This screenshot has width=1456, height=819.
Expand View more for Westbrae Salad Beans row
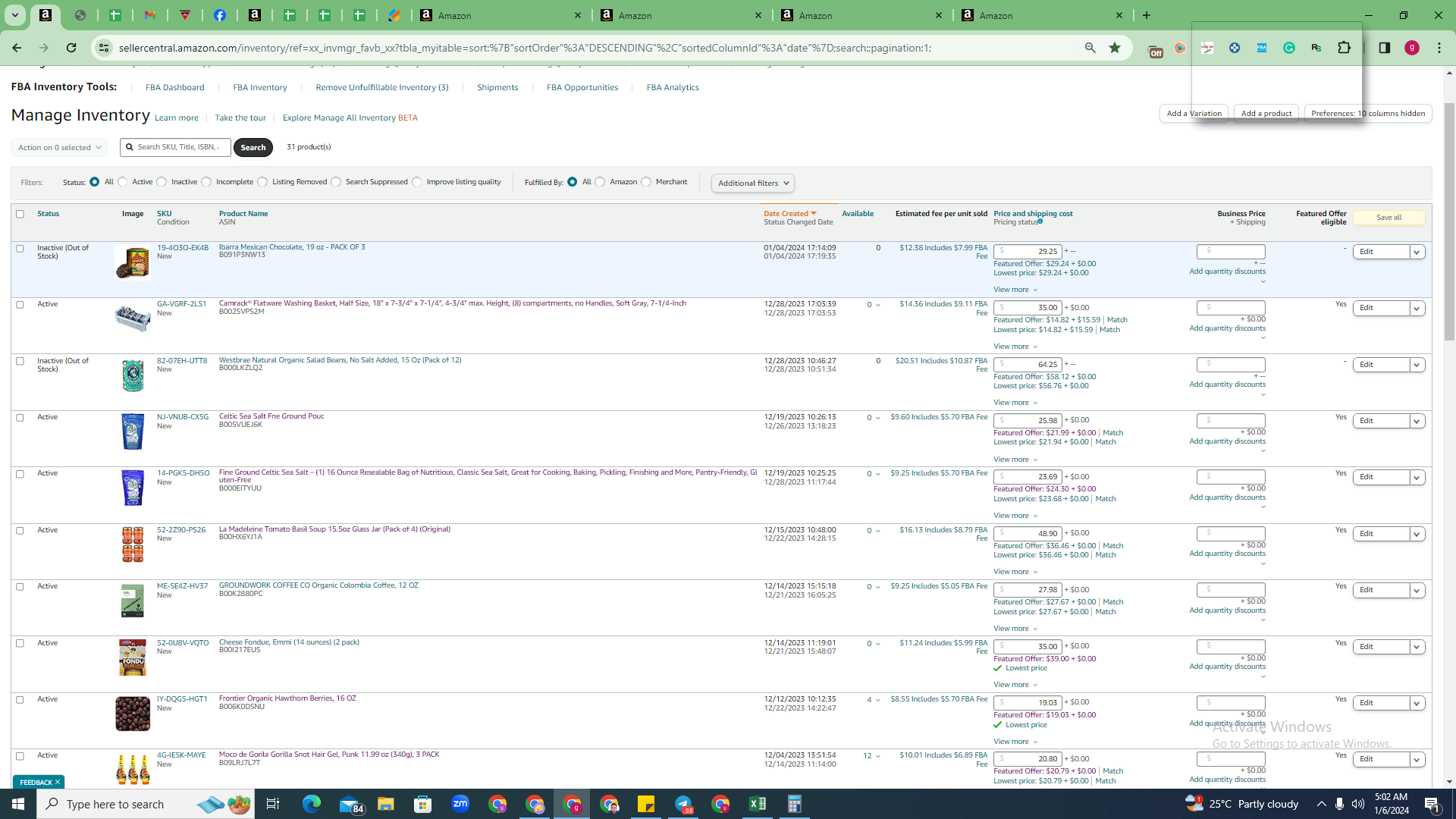[1015, 403]
